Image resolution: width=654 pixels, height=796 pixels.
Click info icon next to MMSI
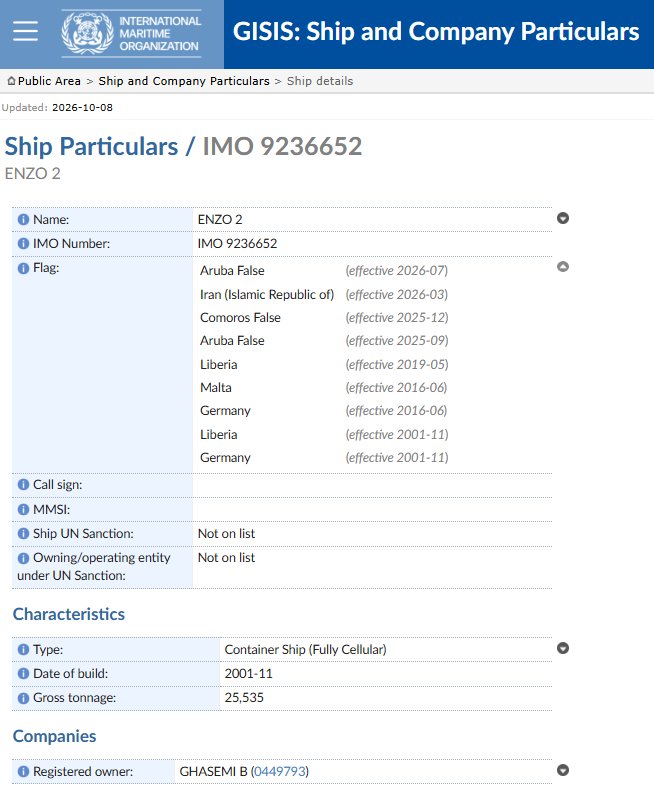(23, 509)
